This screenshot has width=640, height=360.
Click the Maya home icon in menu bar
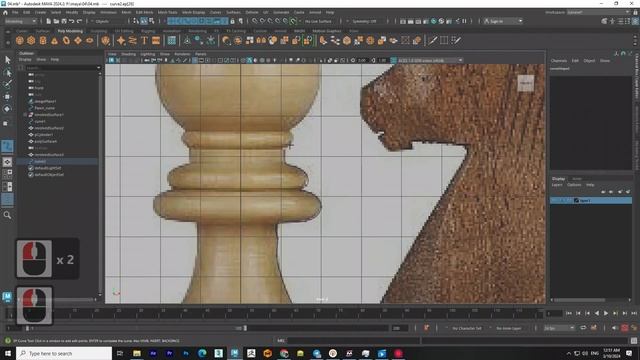(x=5, y=13)
